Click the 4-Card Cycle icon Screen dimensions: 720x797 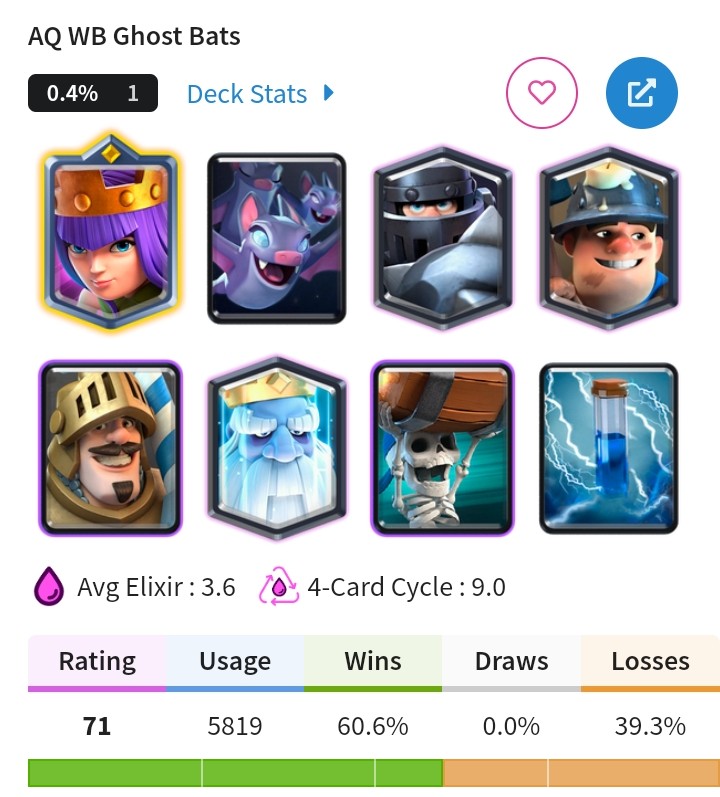(278, 587)
